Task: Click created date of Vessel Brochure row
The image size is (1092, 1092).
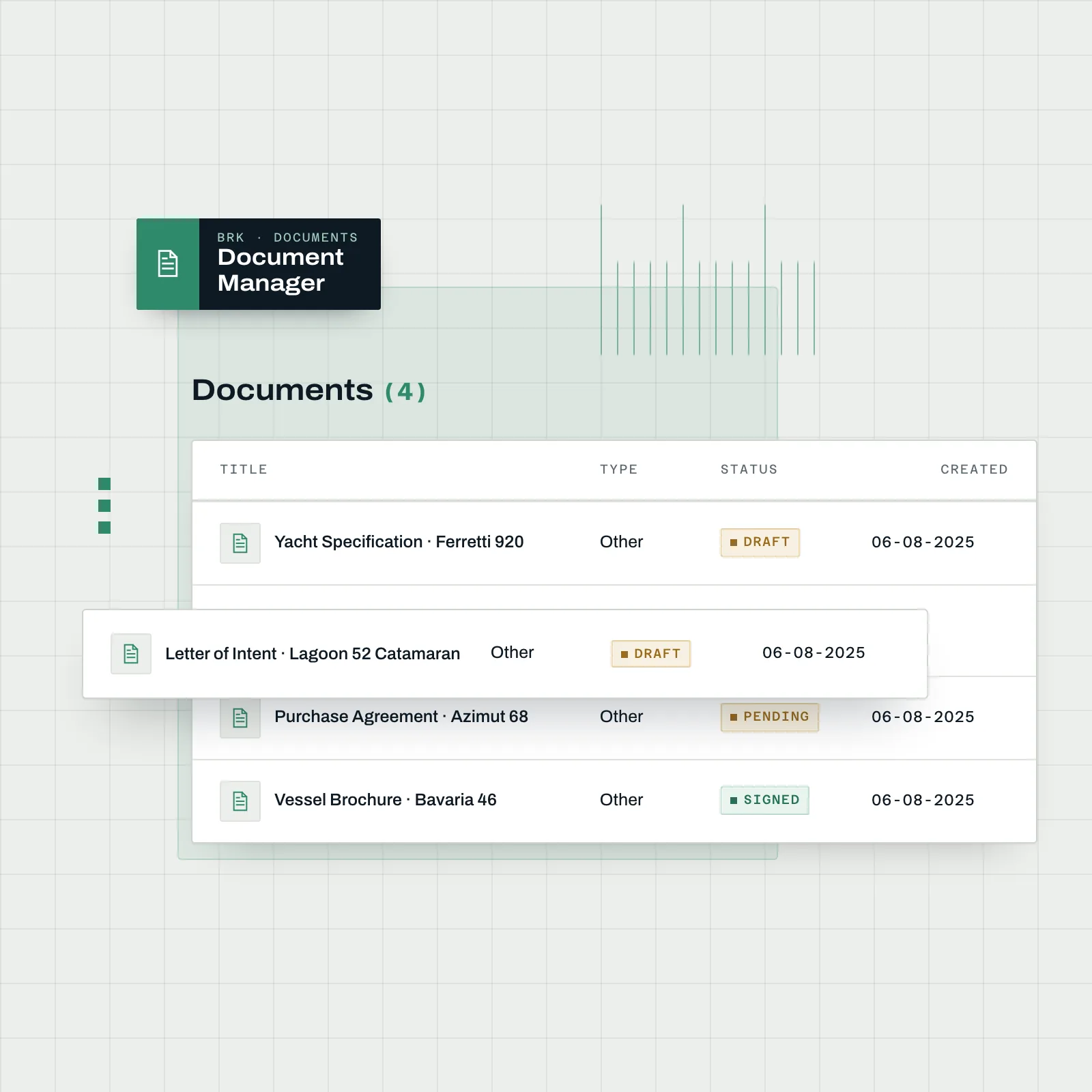Action: [x=923, y=800]
